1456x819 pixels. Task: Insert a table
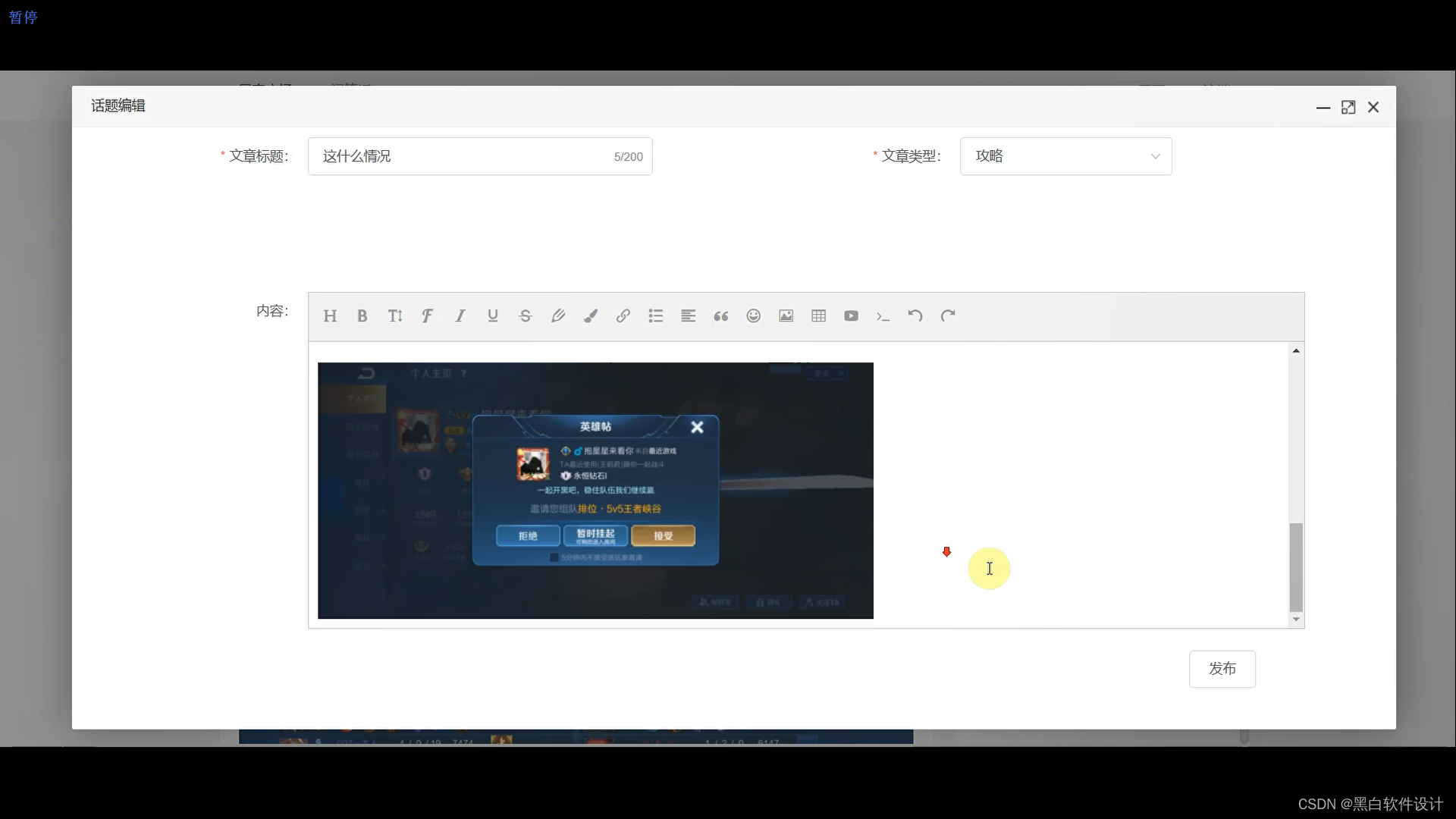click(819, 316)
